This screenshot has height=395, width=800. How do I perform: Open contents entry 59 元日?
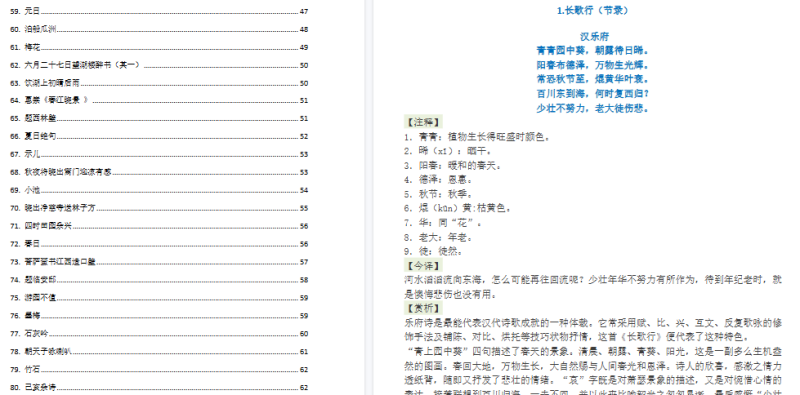click(159, 11)
